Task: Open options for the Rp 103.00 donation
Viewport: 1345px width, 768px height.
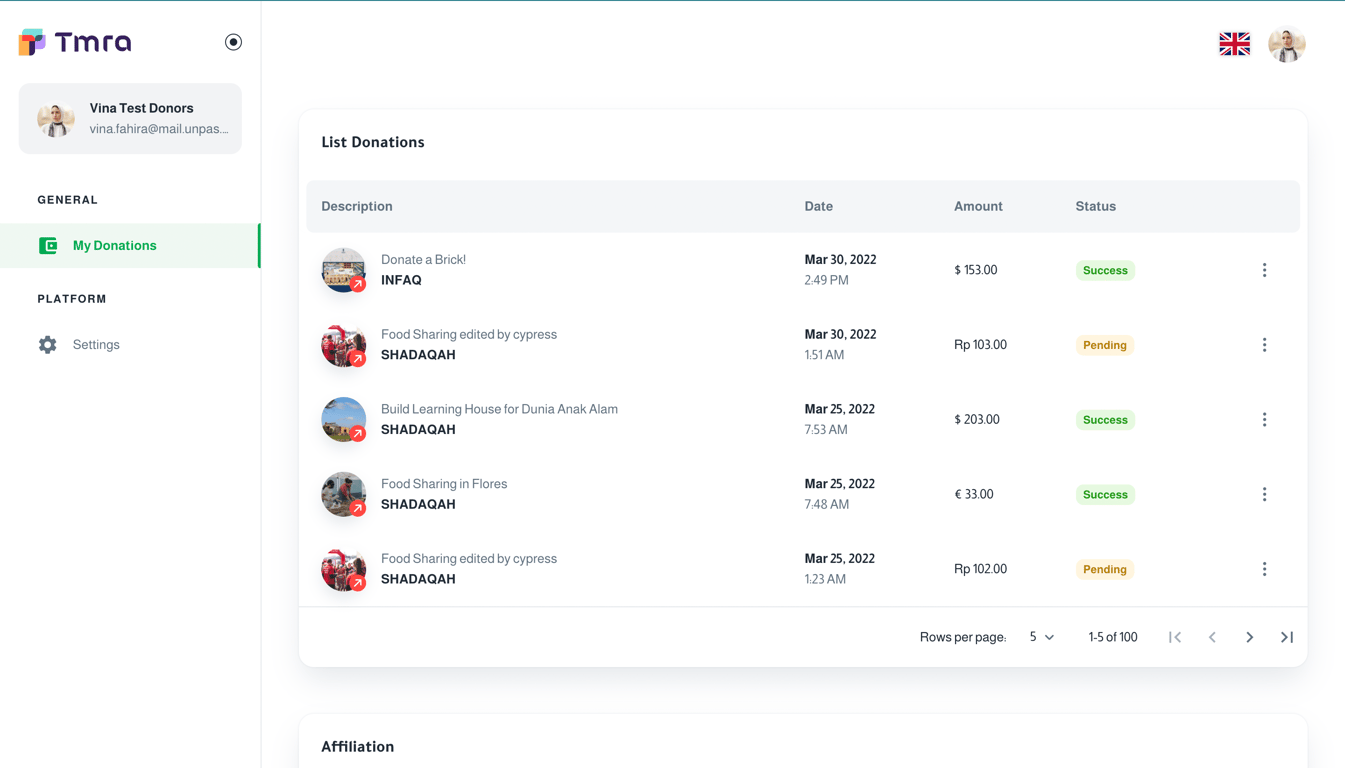Action: point(1264,345)
